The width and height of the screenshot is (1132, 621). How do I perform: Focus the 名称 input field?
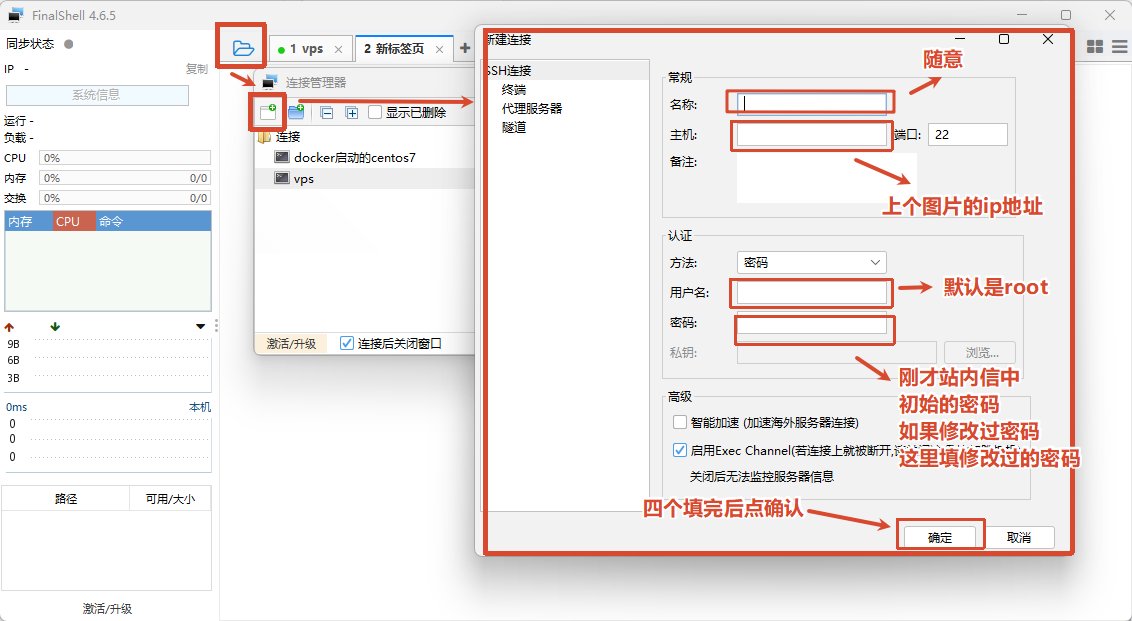coord(811,103)
